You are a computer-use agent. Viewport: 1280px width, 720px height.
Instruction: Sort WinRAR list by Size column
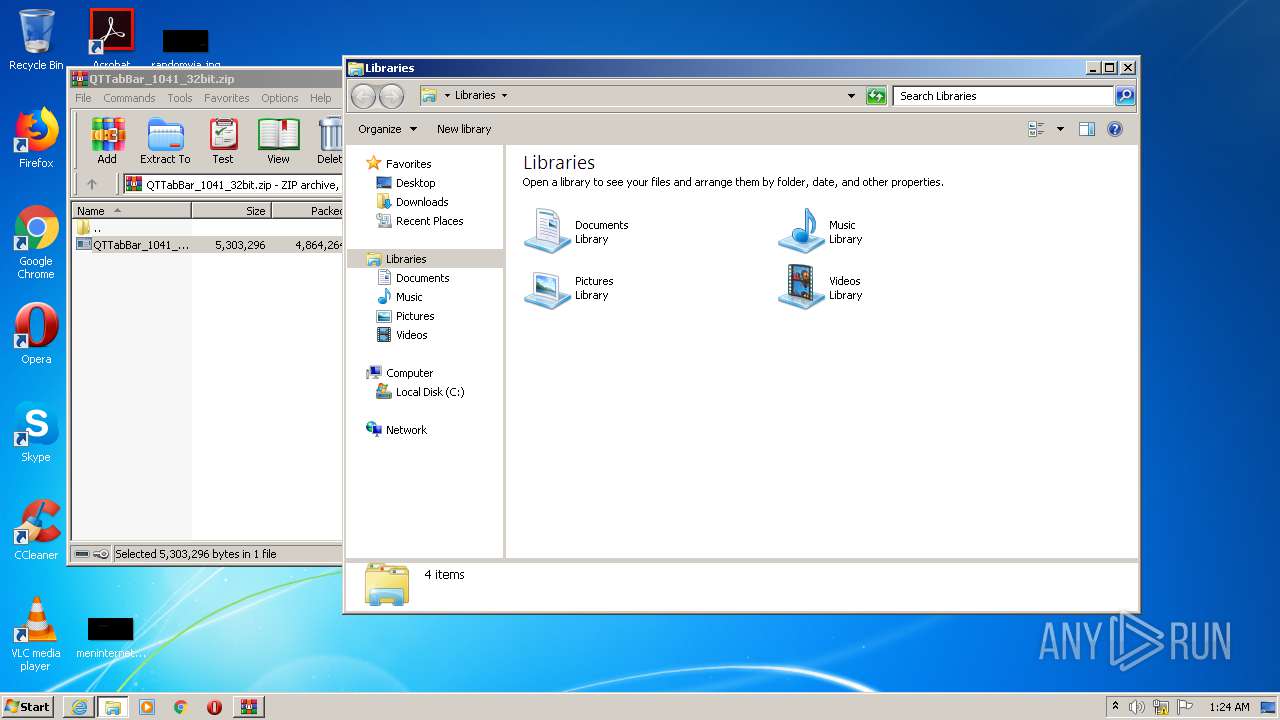(x=231, y=211)
